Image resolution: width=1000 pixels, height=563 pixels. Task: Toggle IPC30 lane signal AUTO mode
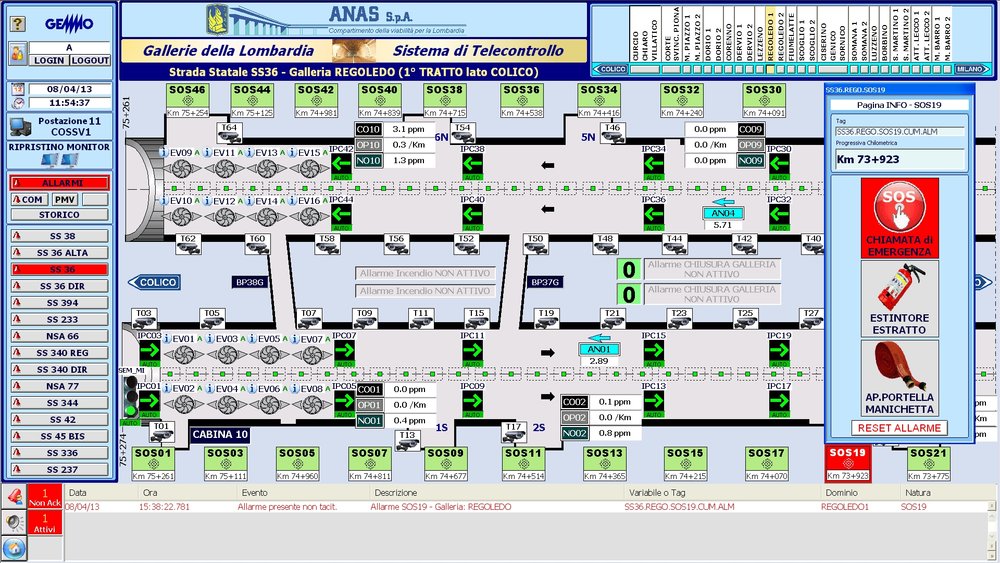pos(779,166)
